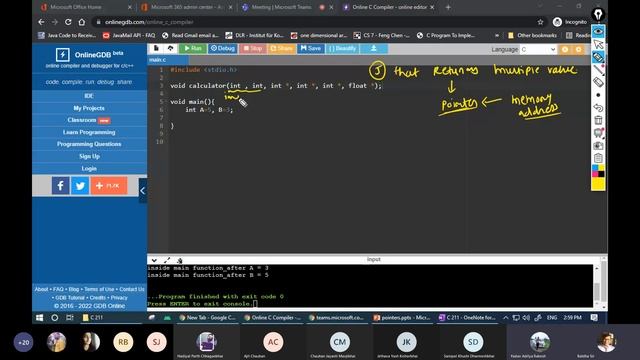Open C 211 OneNote from taskbar
The width and height of the screenshot is (640, 360).
point(467,318)
